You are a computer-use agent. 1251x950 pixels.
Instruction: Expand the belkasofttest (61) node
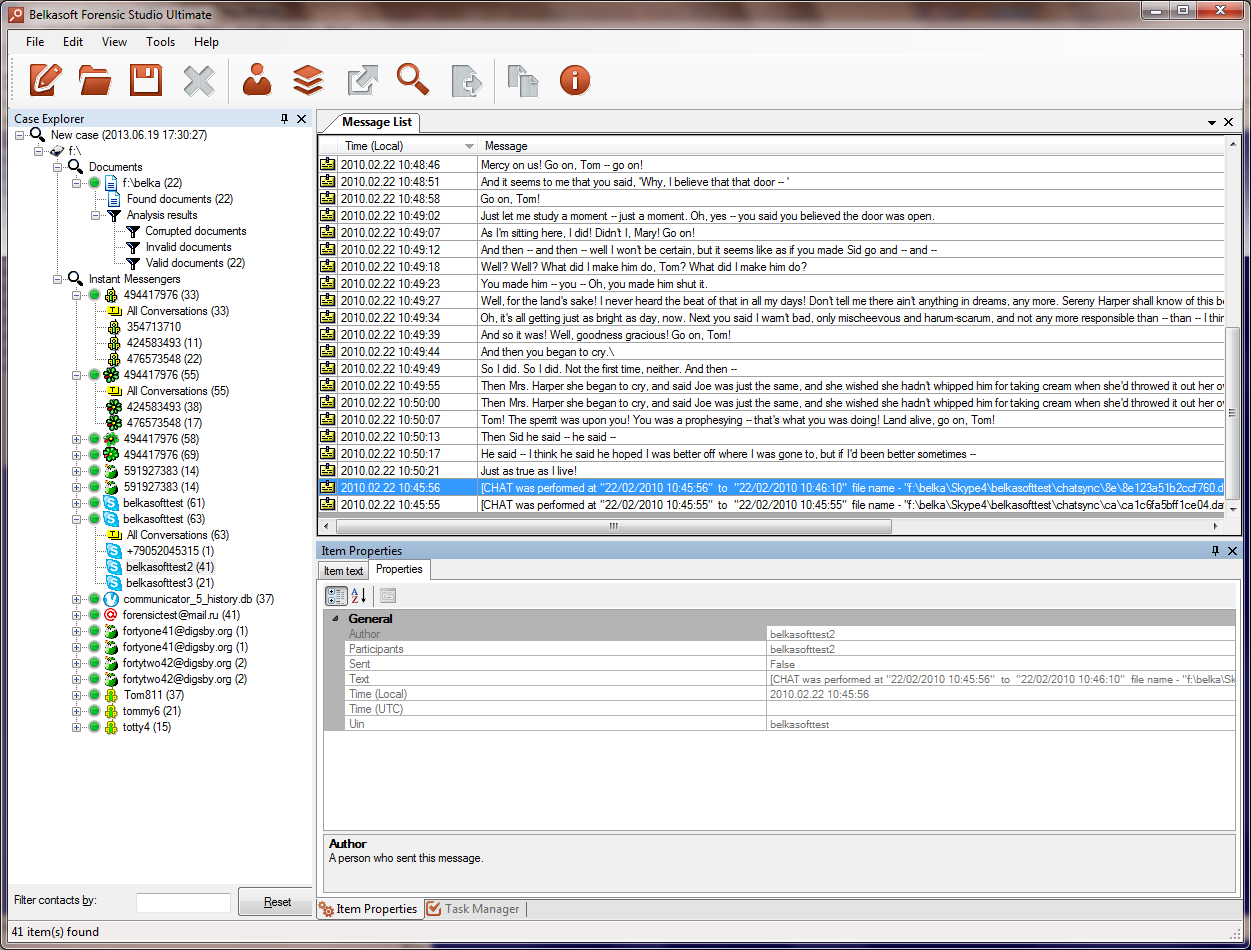(x=77, y=503)
